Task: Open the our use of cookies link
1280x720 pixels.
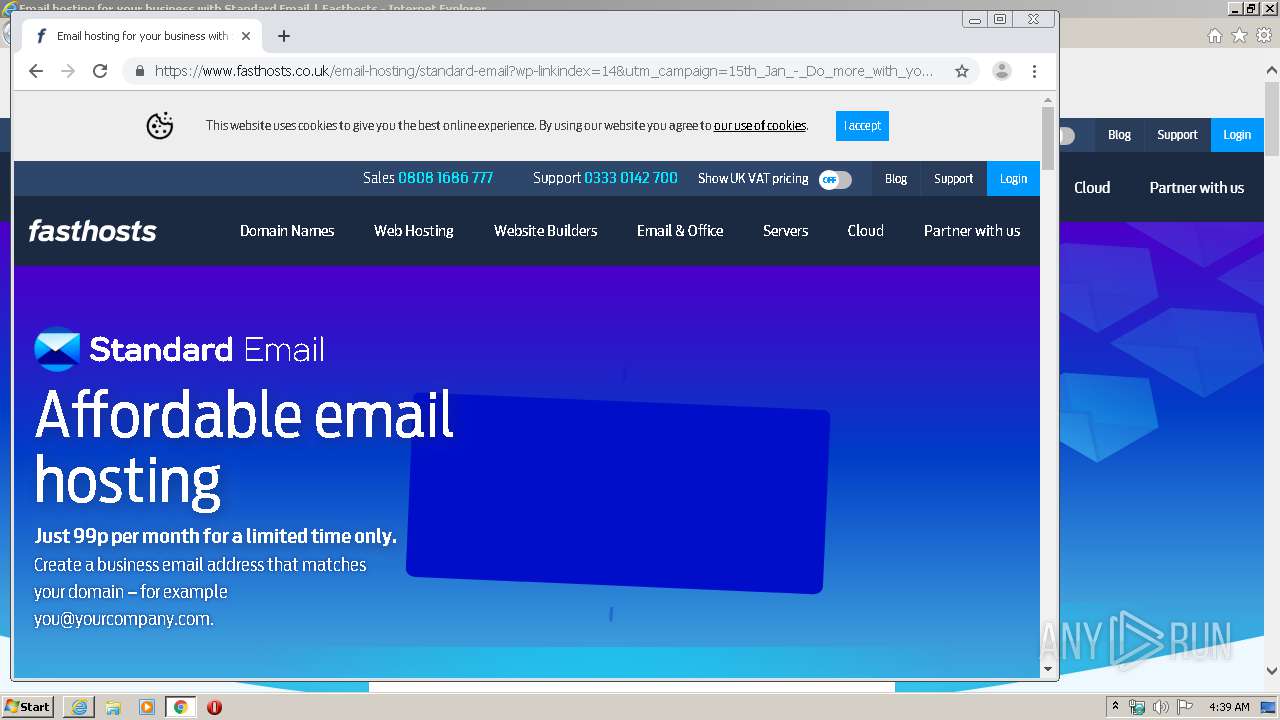Action: pos(760,126)
